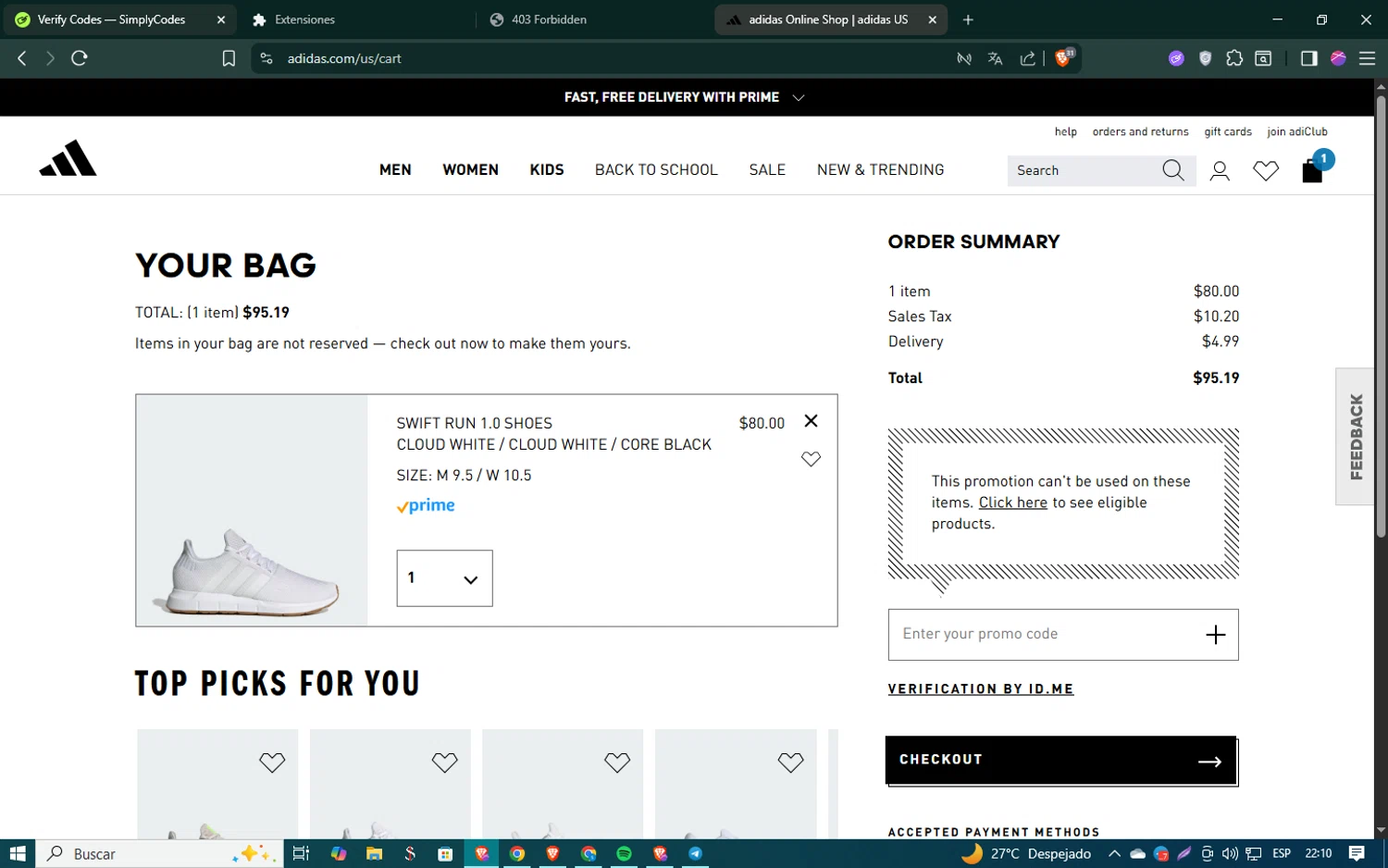
Task: Open the Swift Run shoe thumbnail
Action: [x=252, y=511]
